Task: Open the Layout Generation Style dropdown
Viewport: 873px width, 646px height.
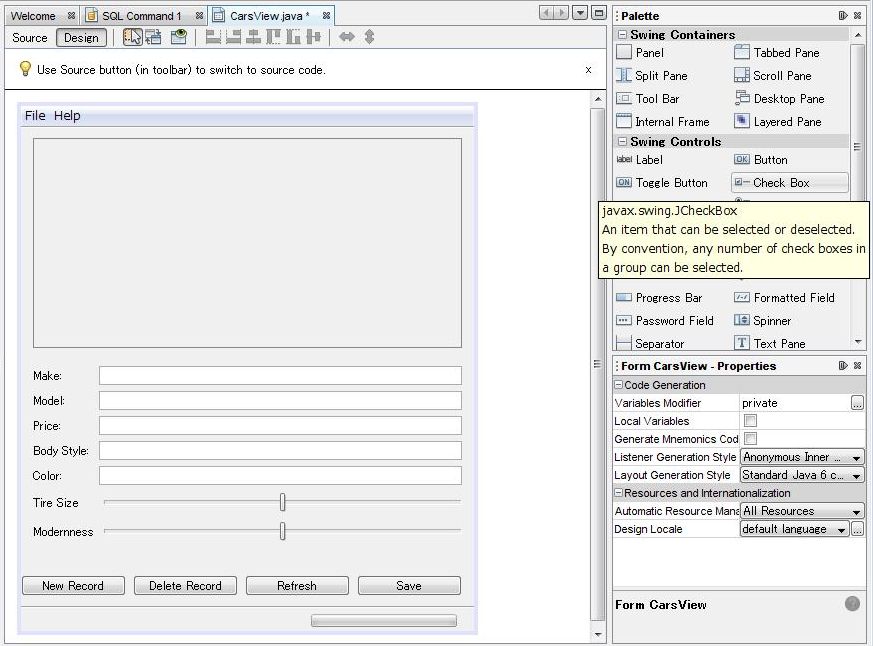Action: [x=802, y=475]
